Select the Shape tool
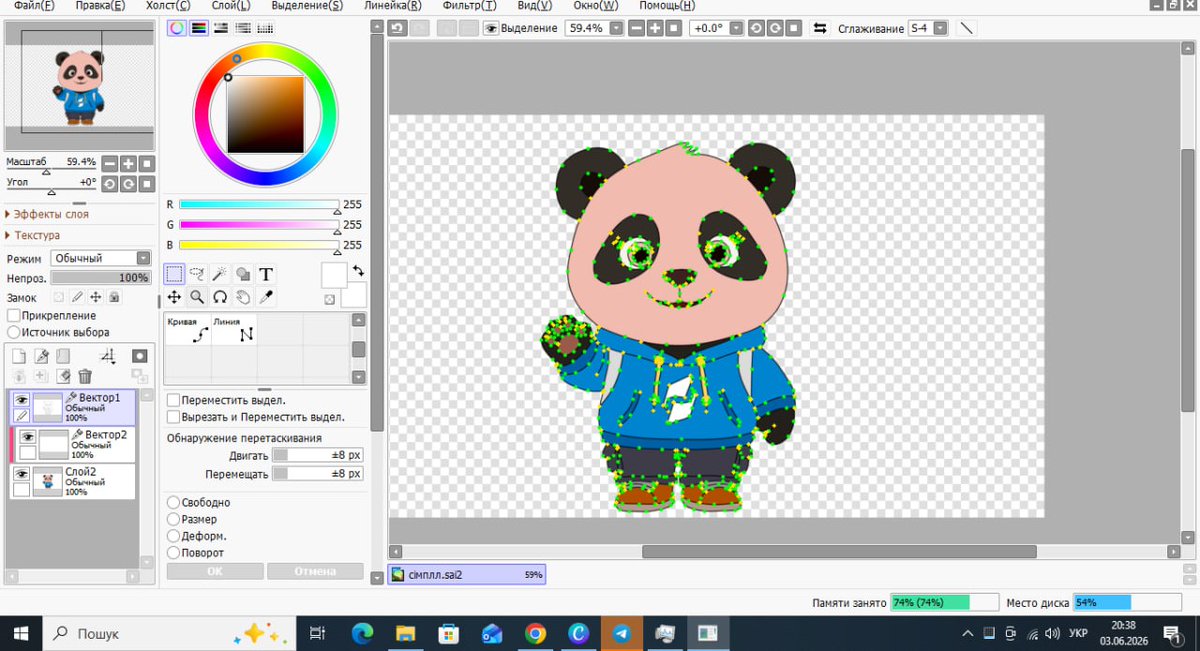 coord(243,274)
